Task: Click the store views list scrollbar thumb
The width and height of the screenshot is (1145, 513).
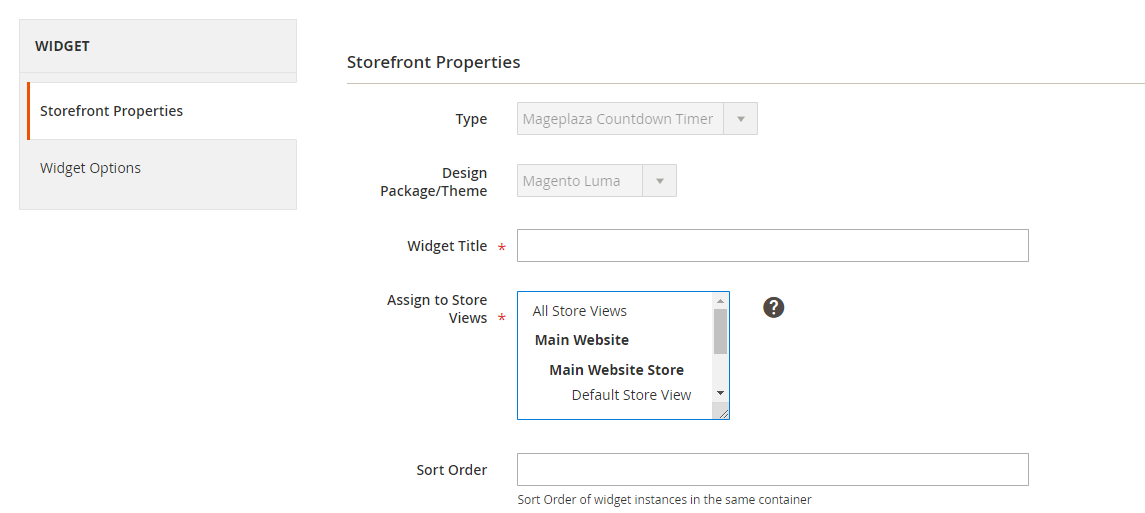Action: pyautogui.click(x=720, y=331)
